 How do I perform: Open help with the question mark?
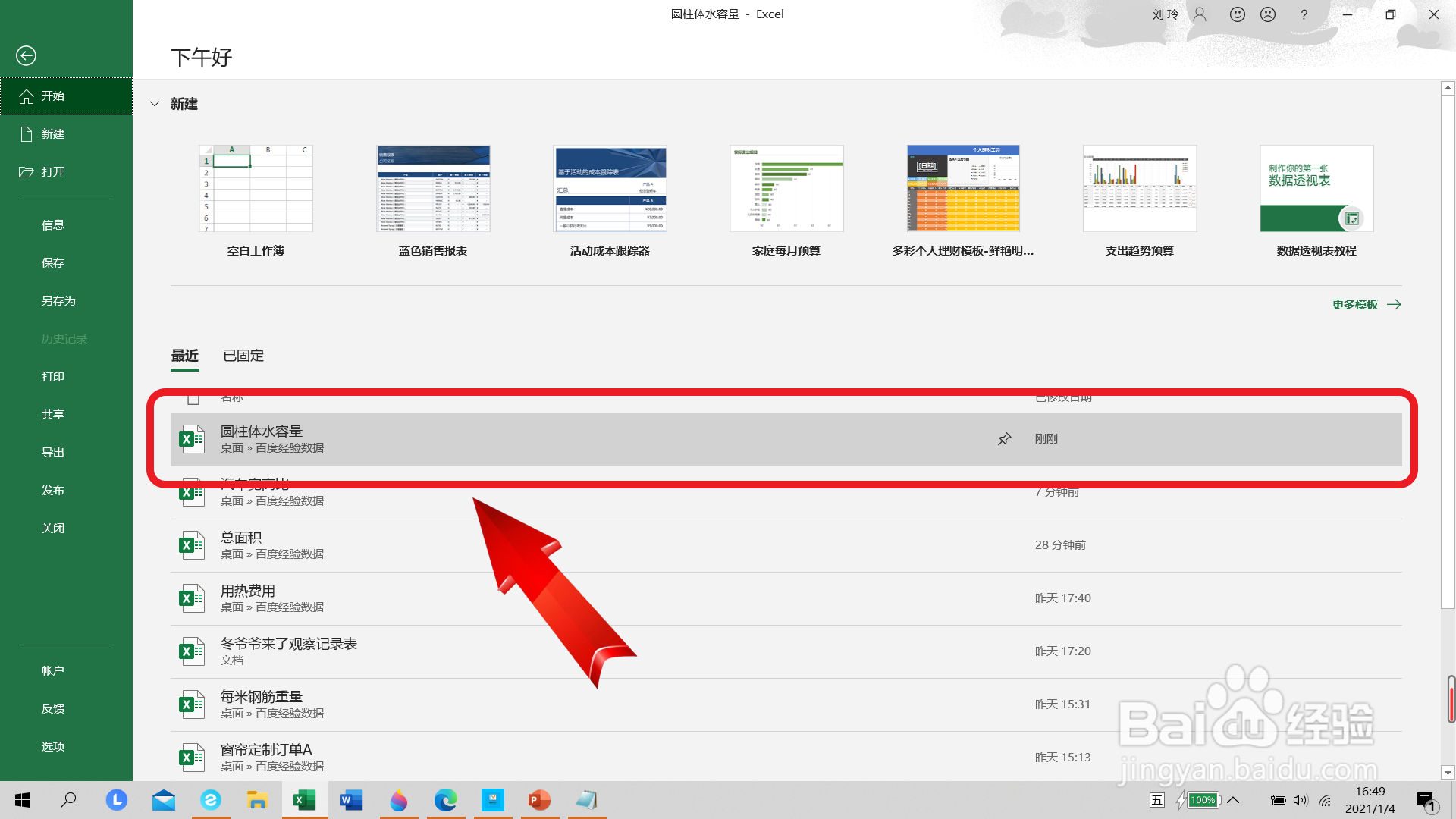tap(1304, 14)
